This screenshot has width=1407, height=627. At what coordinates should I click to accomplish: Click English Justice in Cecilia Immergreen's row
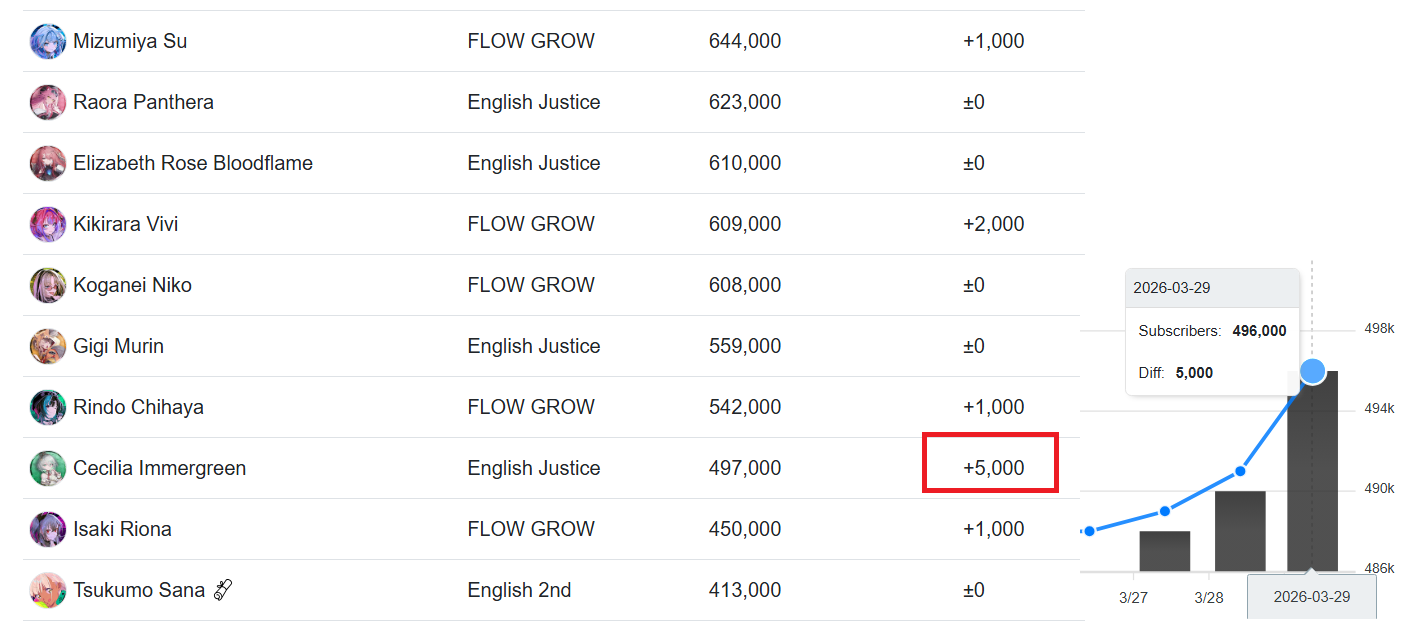point(534,469)
